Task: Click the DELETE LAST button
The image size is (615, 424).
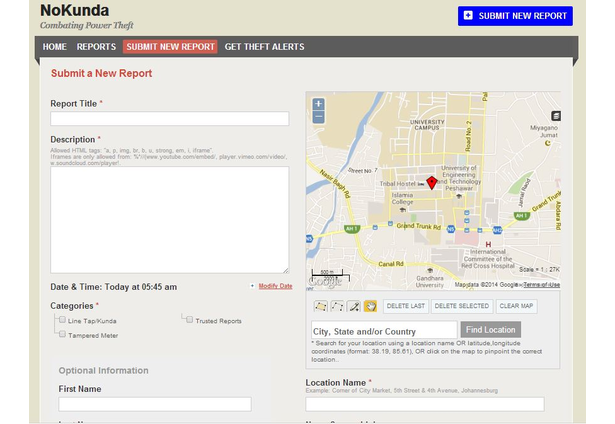Action: 406,306
